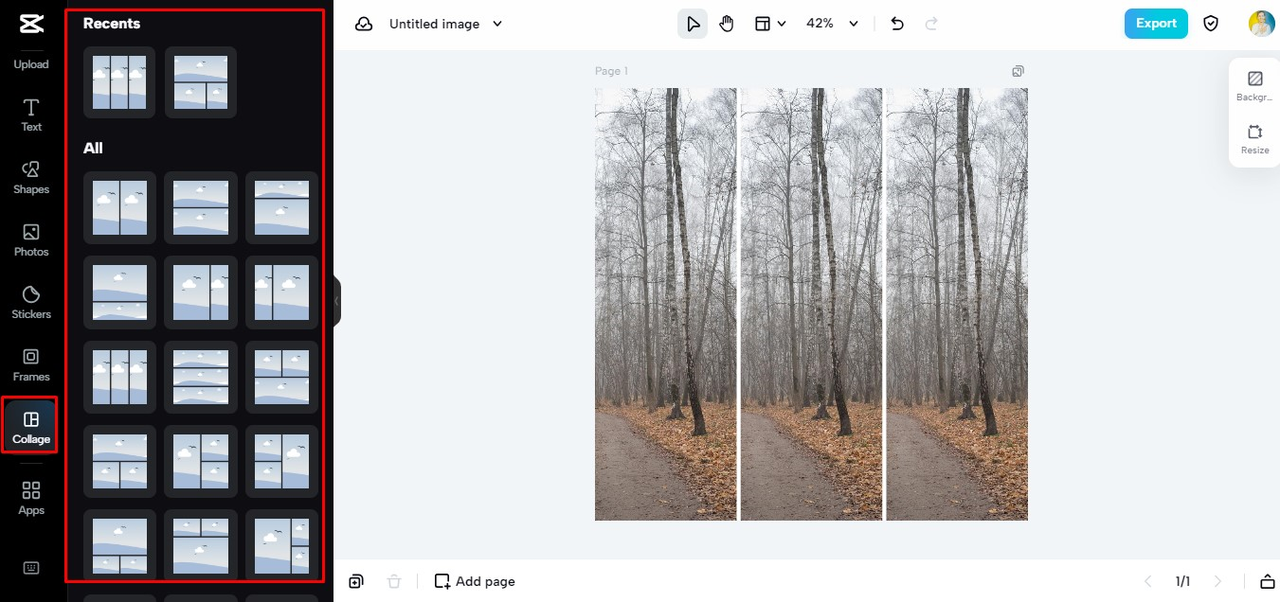1280x602 pixels.
Task: Open the Untitled image name dropdown
Action: (x=446, y=24)
